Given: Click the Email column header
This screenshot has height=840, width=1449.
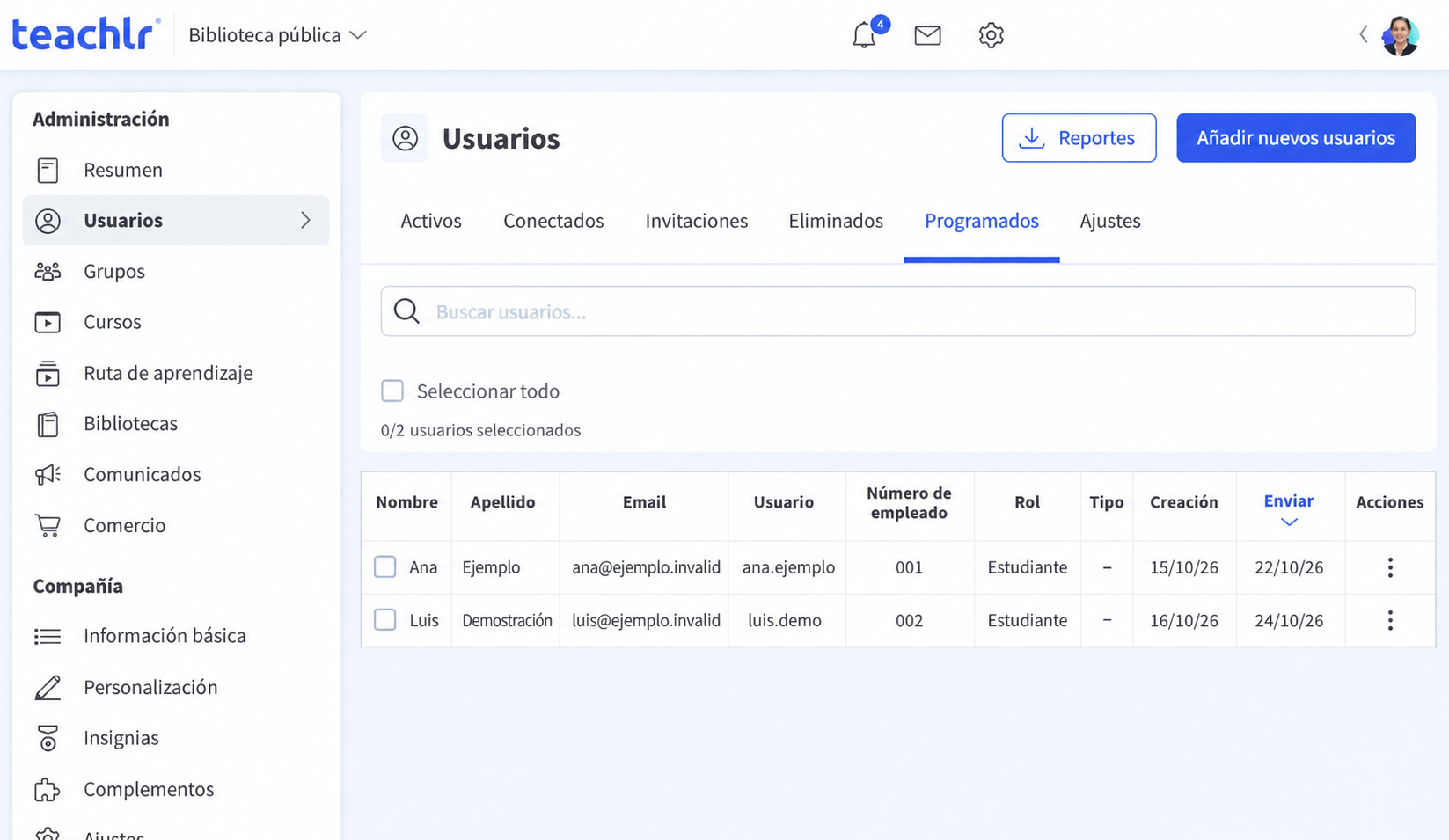Looking at the screenshot, I should coord(644,502).
